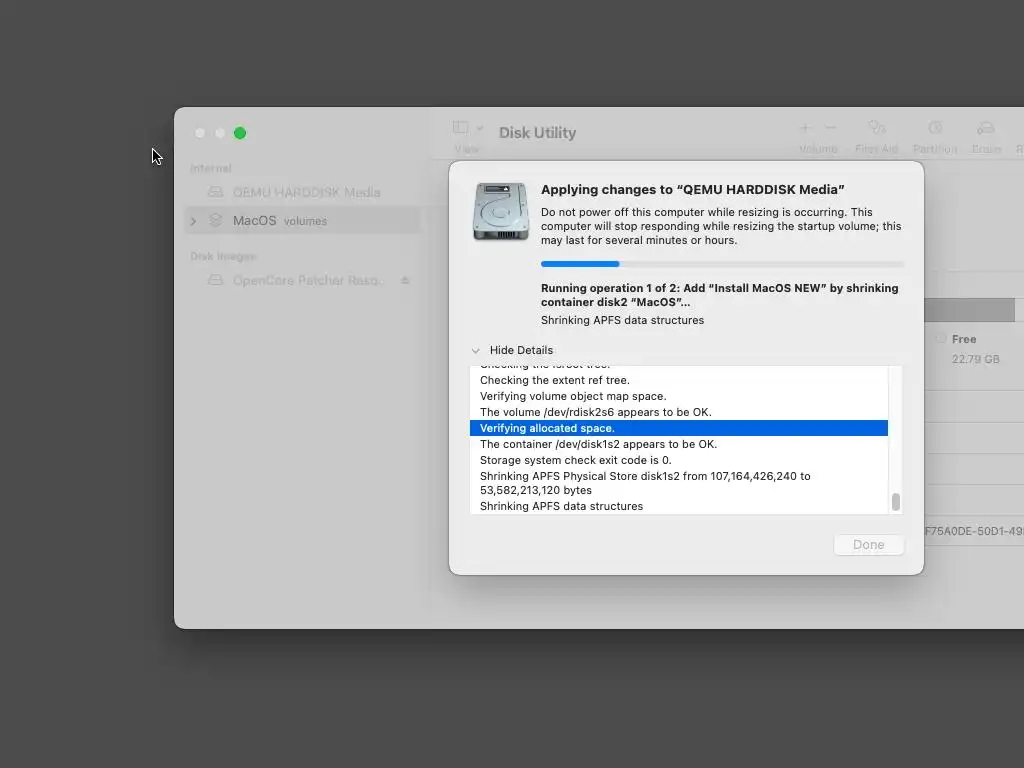Select 'The container /dev/disk1s2 appears to be OK.'
The image size is (1024, 768).
679,444
